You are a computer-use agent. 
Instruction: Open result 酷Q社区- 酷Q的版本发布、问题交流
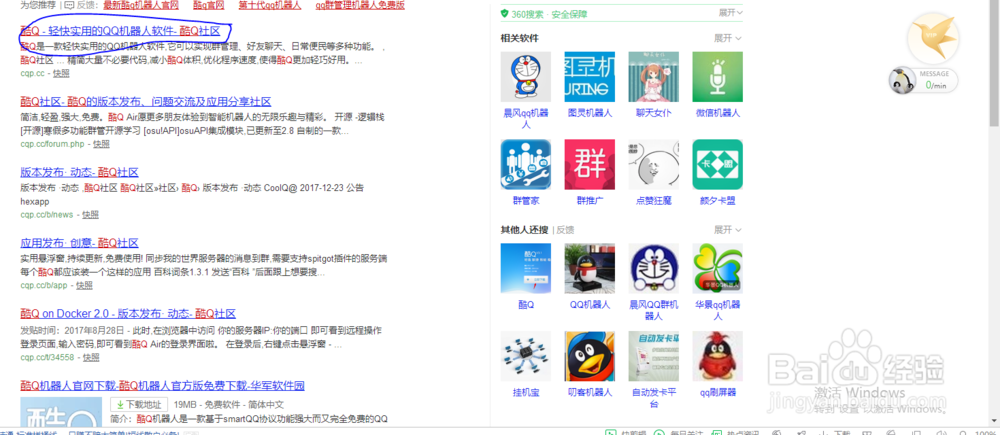[145, 101]
